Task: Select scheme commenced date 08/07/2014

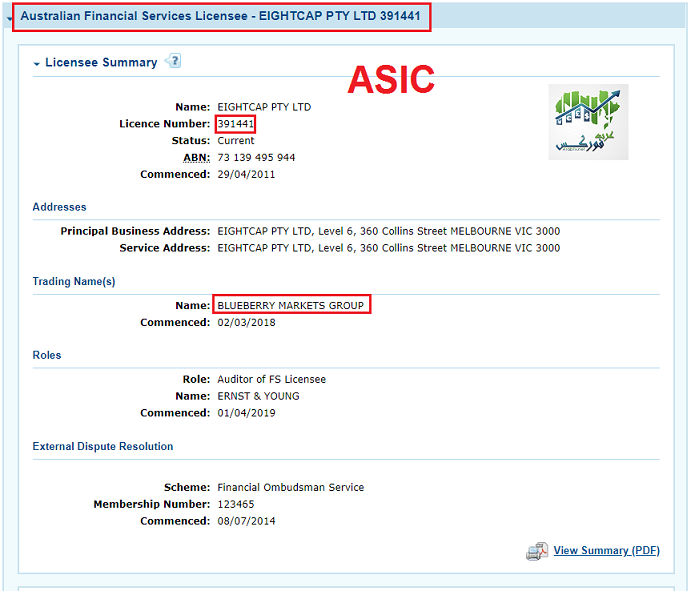Action: (x=246, y=521)
